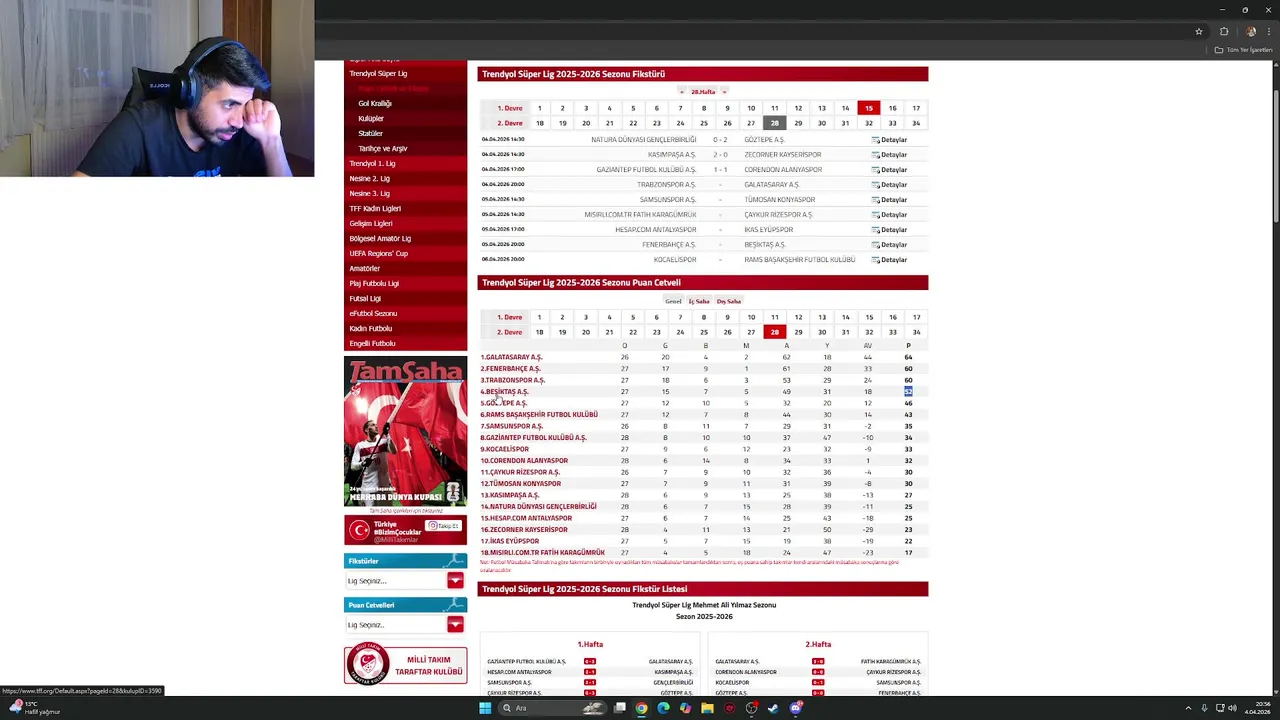Open Tarihçe ve Arşiv in the sidebar
Viewport: 1280px width, 720px height.
(383, 149)
